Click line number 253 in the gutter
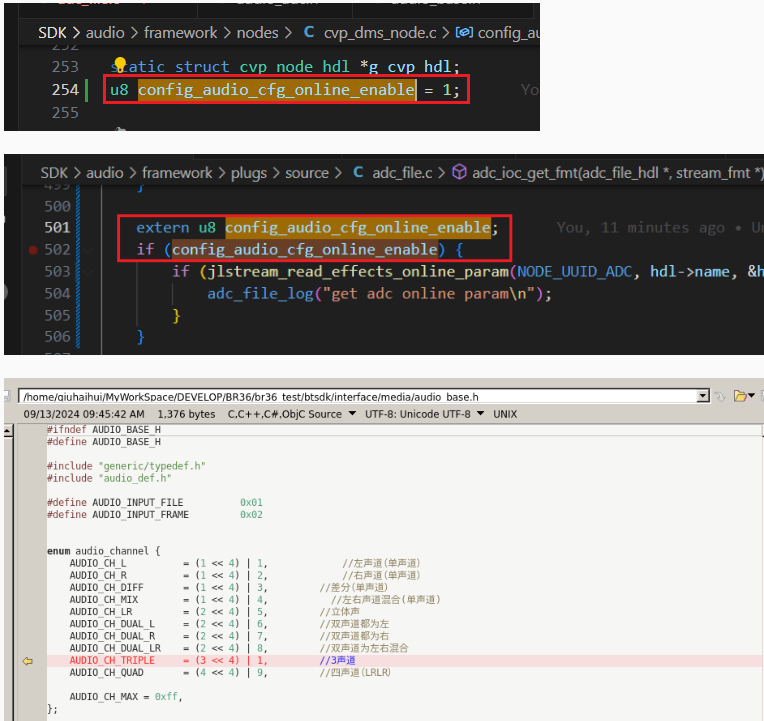Screen dimensions: 764x721 pos(65,67)
